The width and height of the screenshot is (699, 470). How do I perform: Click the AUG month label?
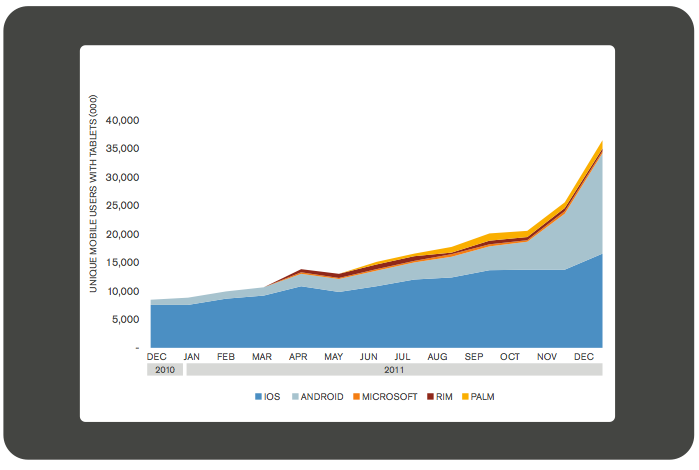(x=437, y=357)
